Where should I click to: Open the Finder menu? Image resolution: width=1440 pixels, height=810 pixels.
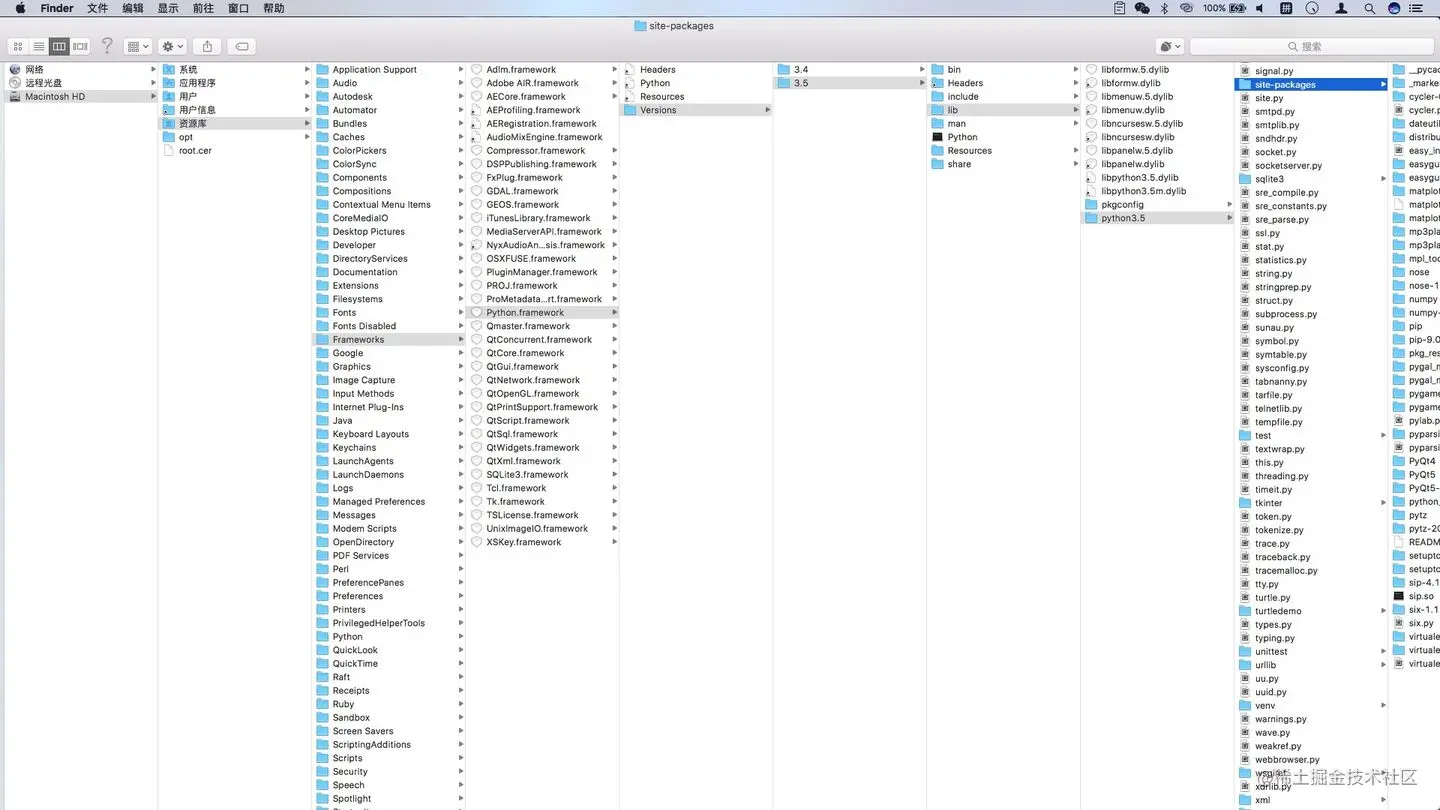(x=57, y=8)
